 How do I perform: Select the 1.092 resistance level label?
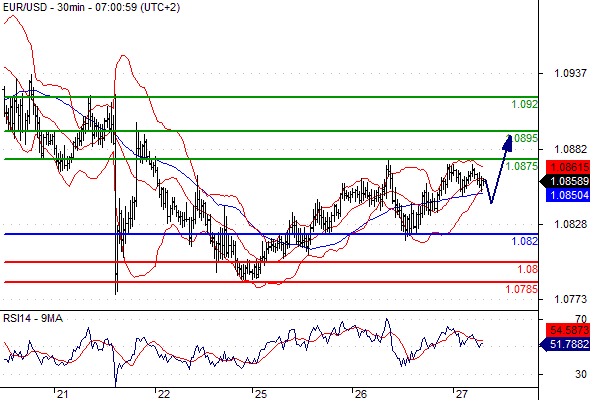[525, 104]
